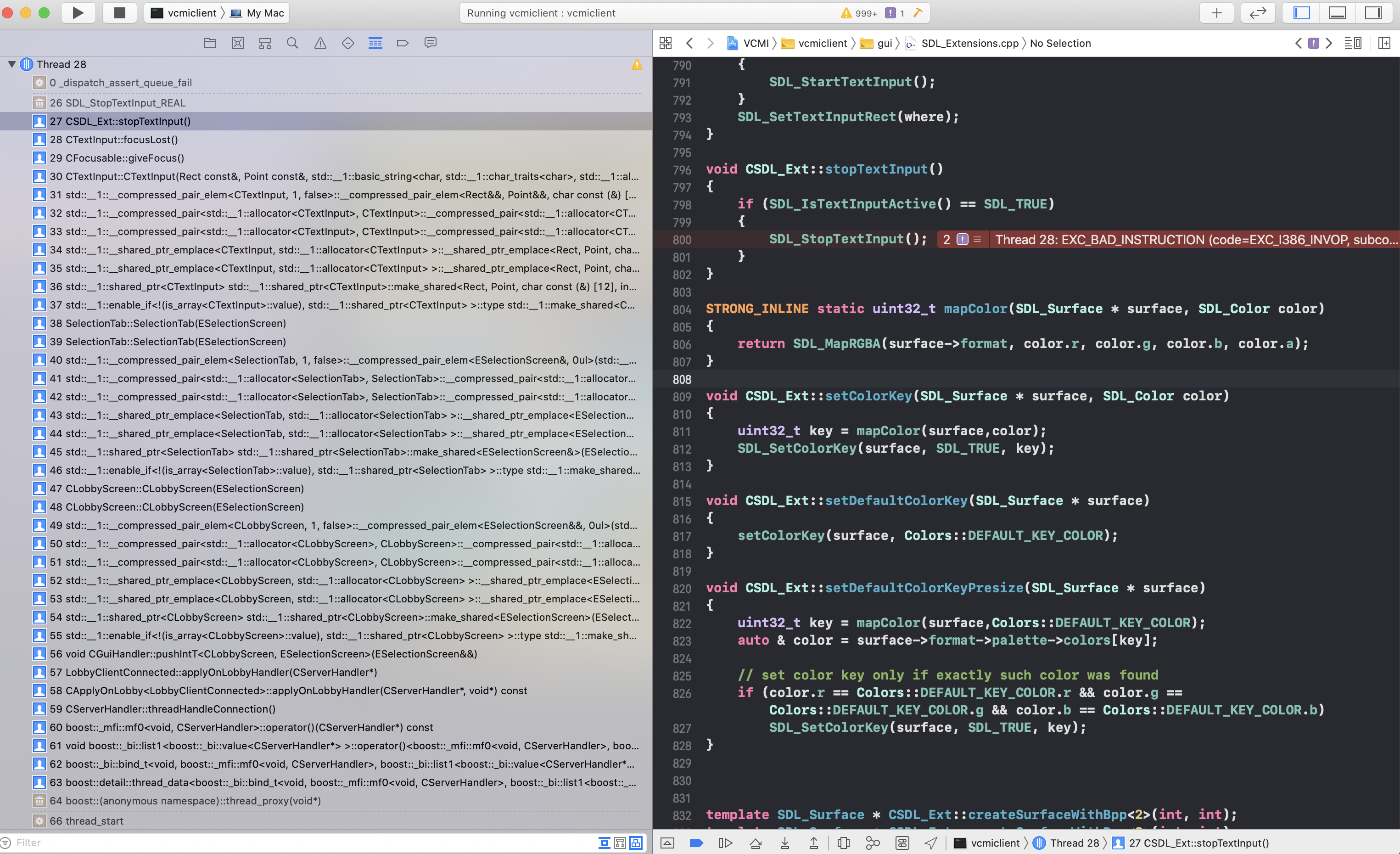Stop the running vcmiclient process
The height and width of the screenshot is (854, 1400).
click(x=119, y=12)
